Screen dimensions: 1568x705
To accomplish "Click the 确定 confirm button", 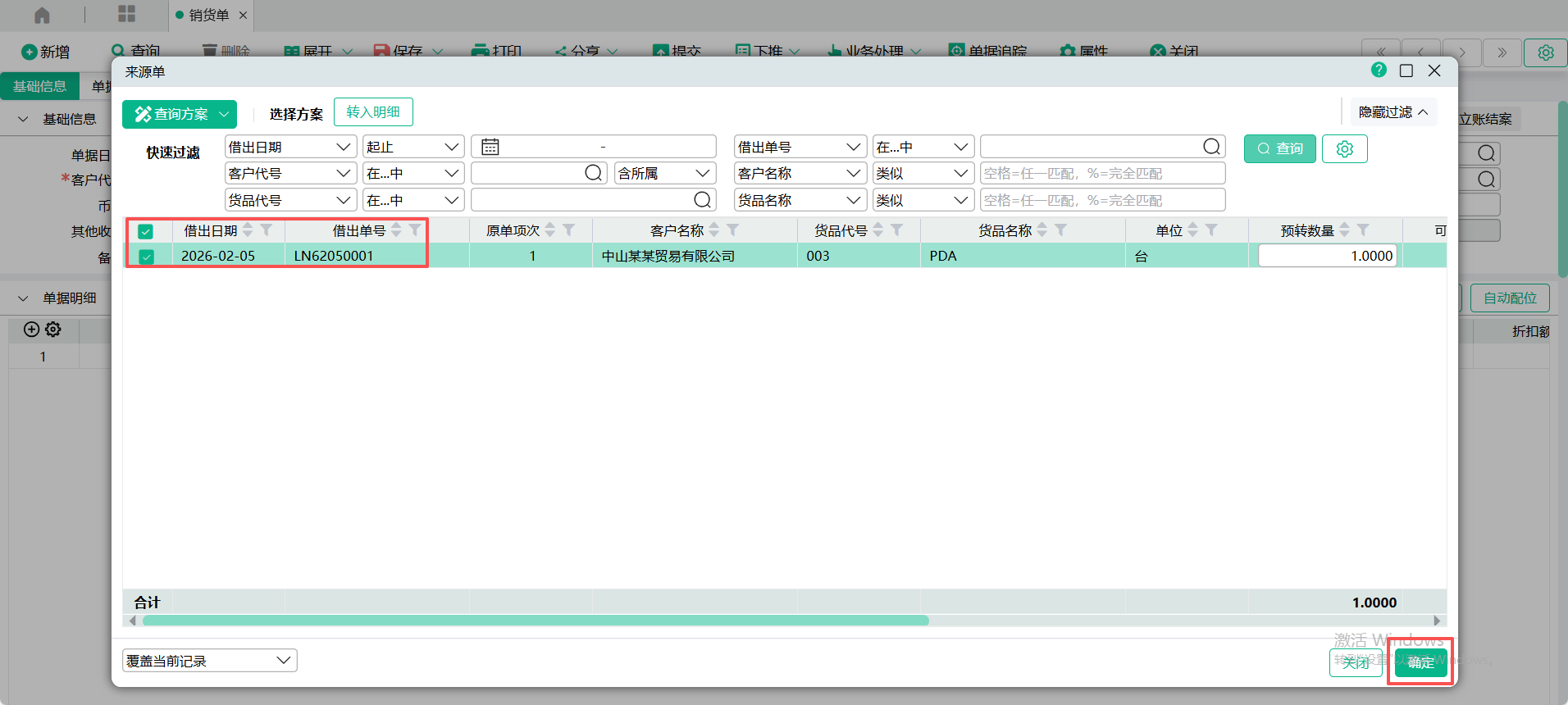I will coord(1420,662).
